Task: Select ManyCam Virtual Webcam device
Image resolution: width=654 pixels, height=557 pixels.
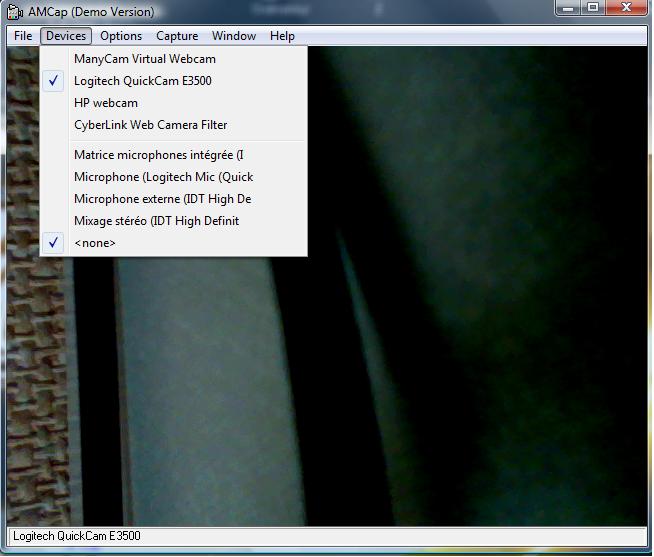Action: tap(174, 59)
